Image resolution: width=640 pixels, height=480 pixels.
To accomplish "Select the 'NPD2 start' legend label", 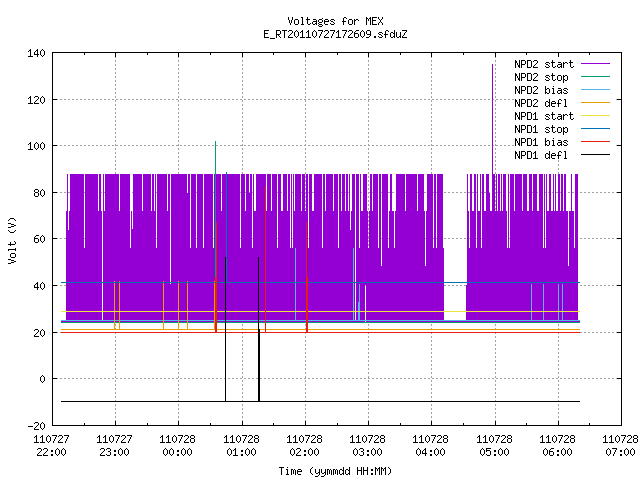I will click(x=544, y=64).
